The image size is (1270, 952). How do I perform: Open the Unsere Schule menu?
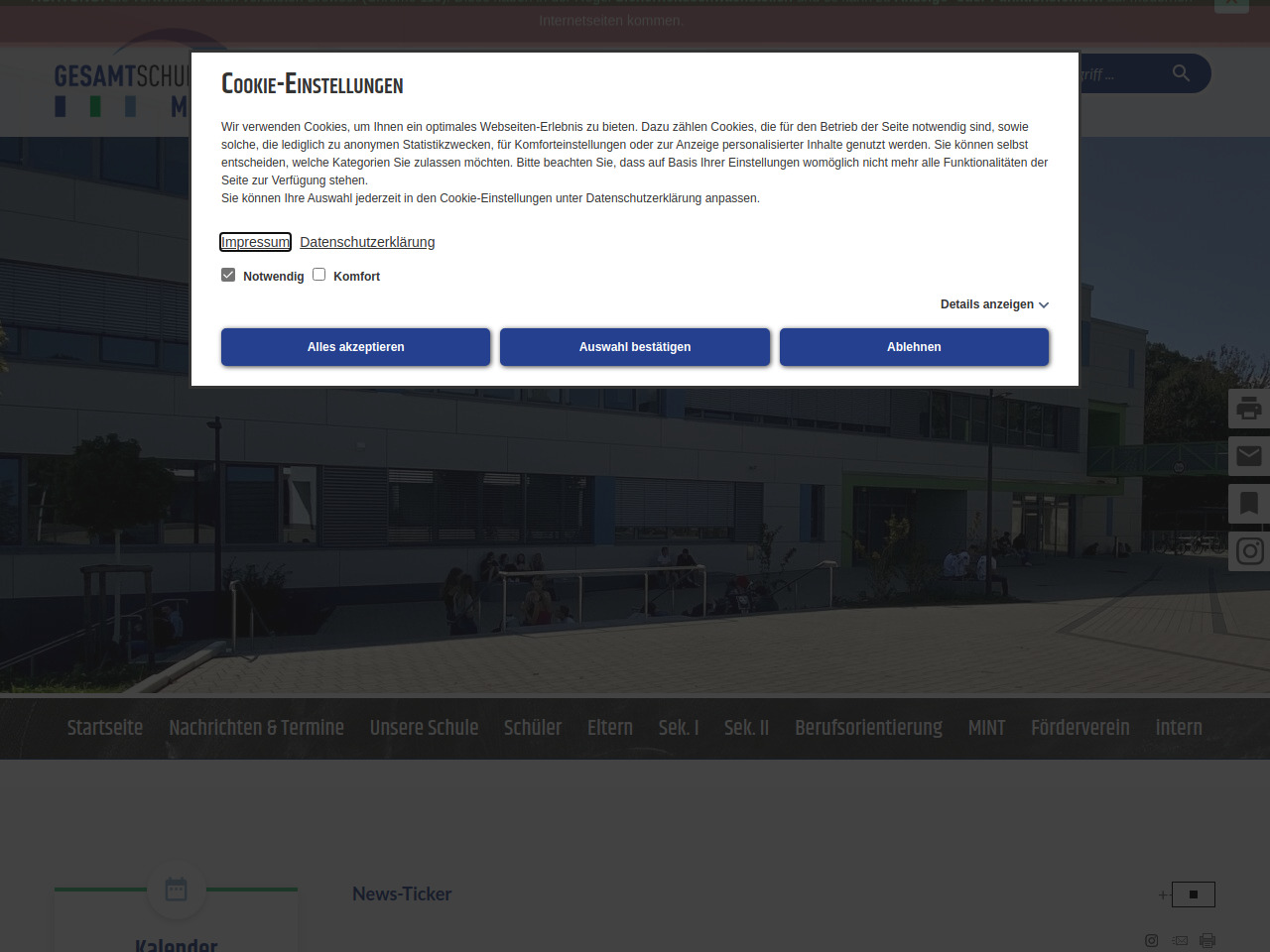(x=424, y=728)
